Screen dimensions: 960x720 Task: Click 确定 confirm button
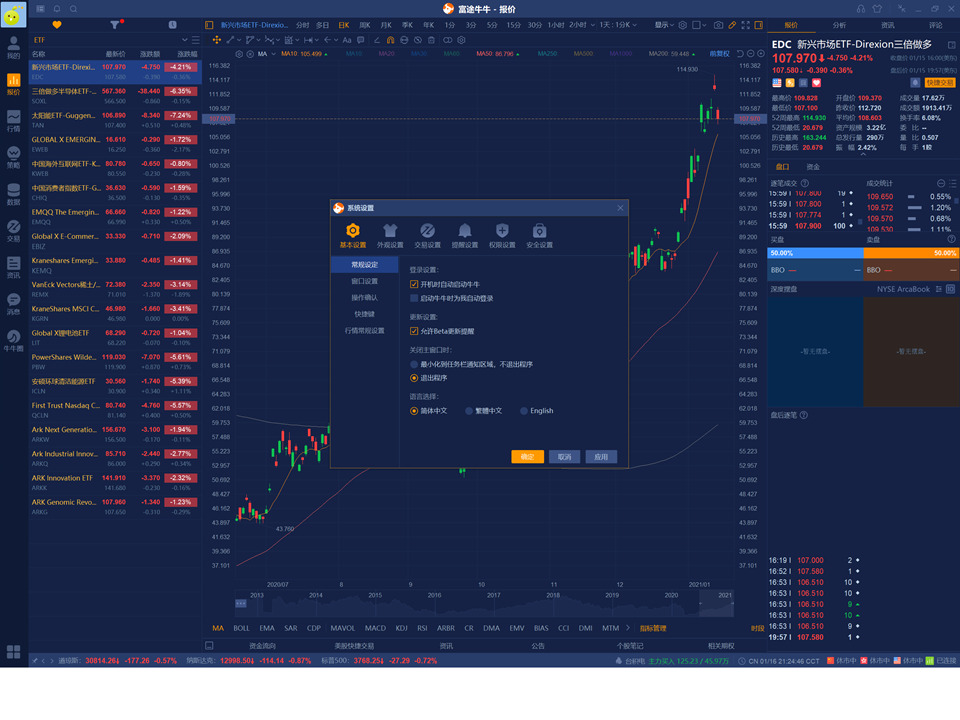(527, 457)
